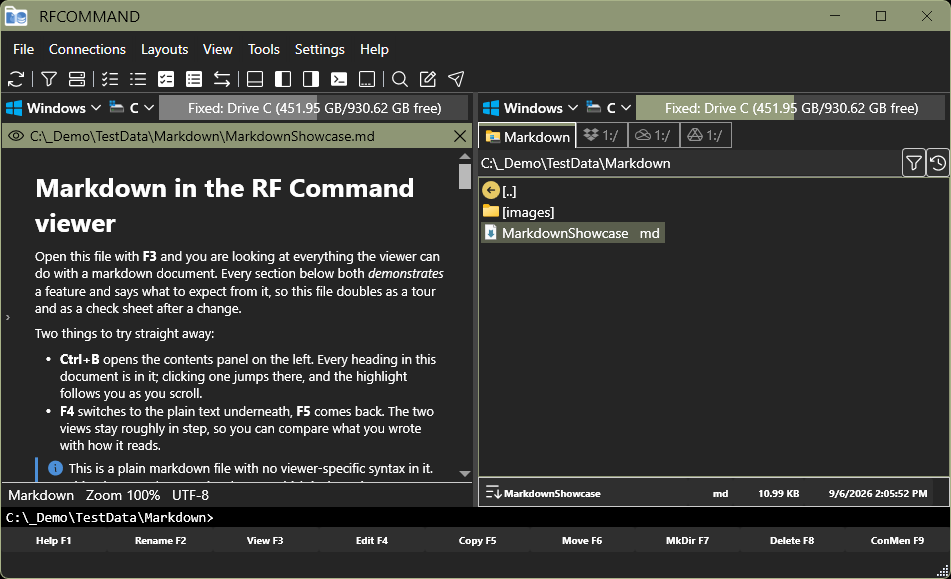Viewport: 951px width, 579px height.
Task: Toggle the function key bar icon
Action: point(366,79)
